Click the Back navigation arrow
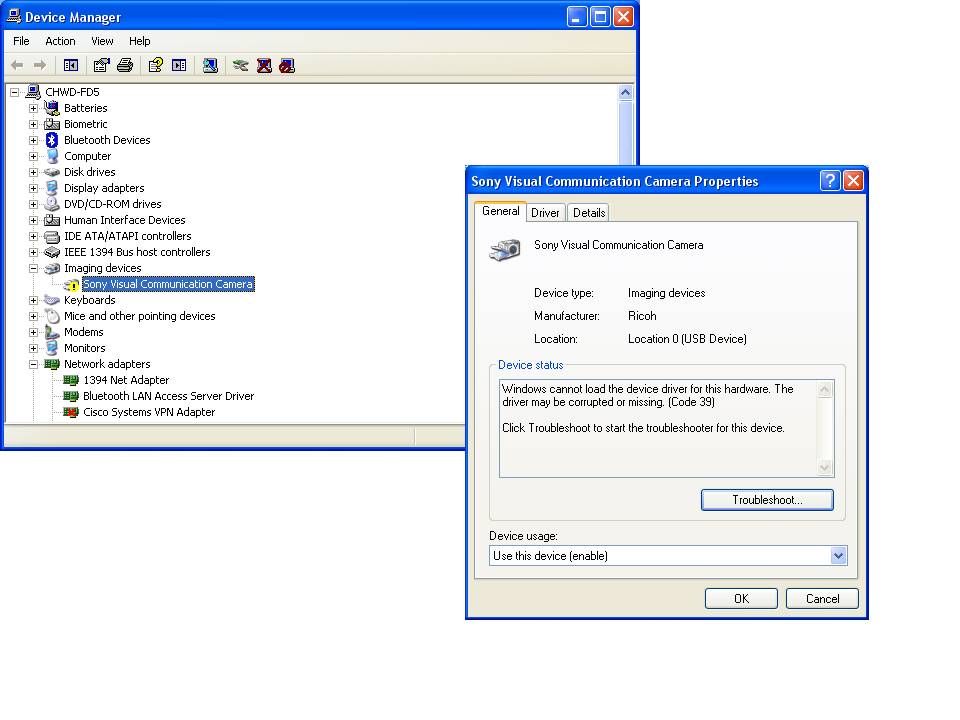Image resolution: width=960 pixels, height=720 pixels. (x=16, y=65)
